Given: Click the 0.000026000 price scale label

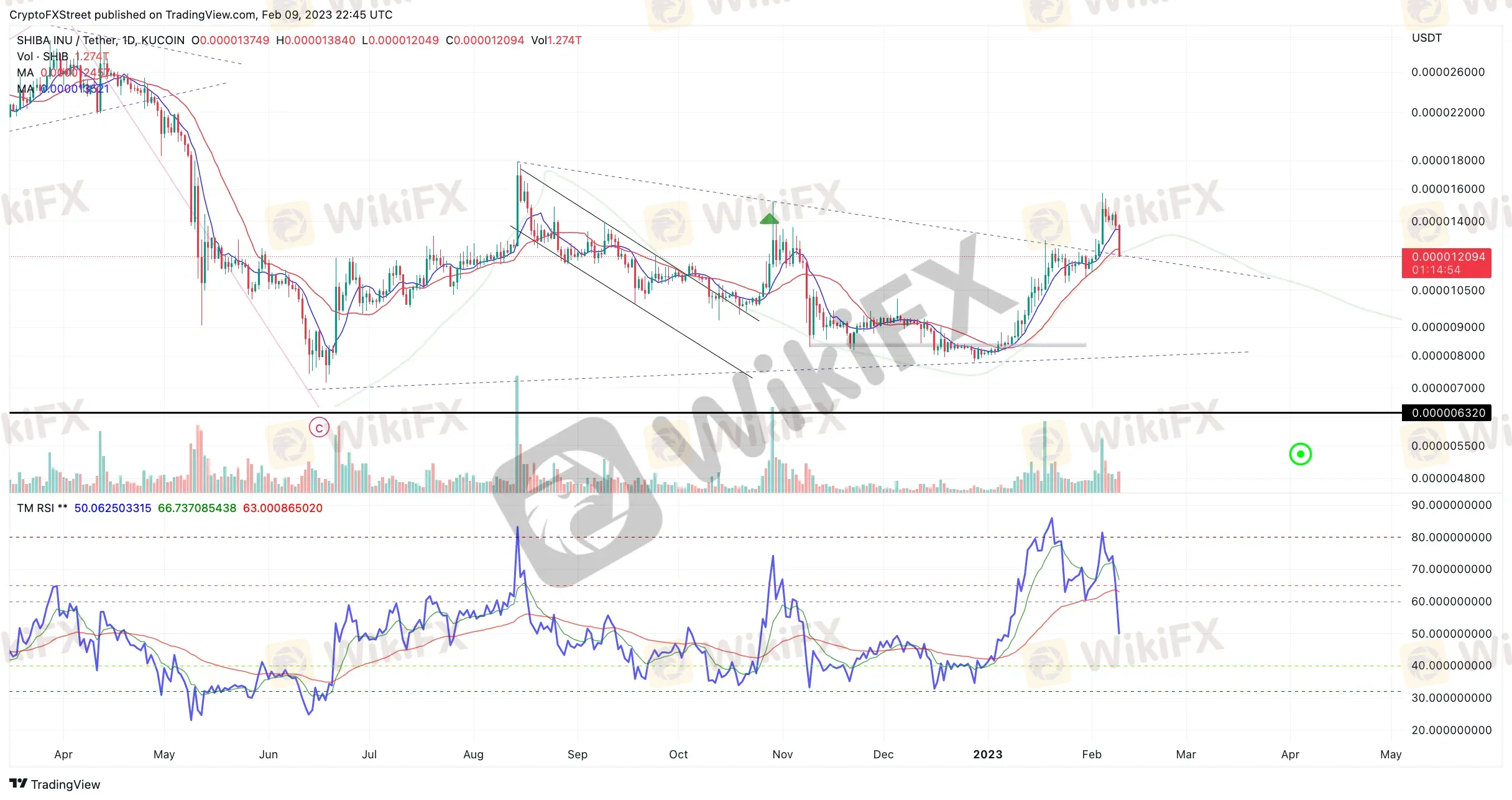Looking at the screenshot, I should [1447, 72].
